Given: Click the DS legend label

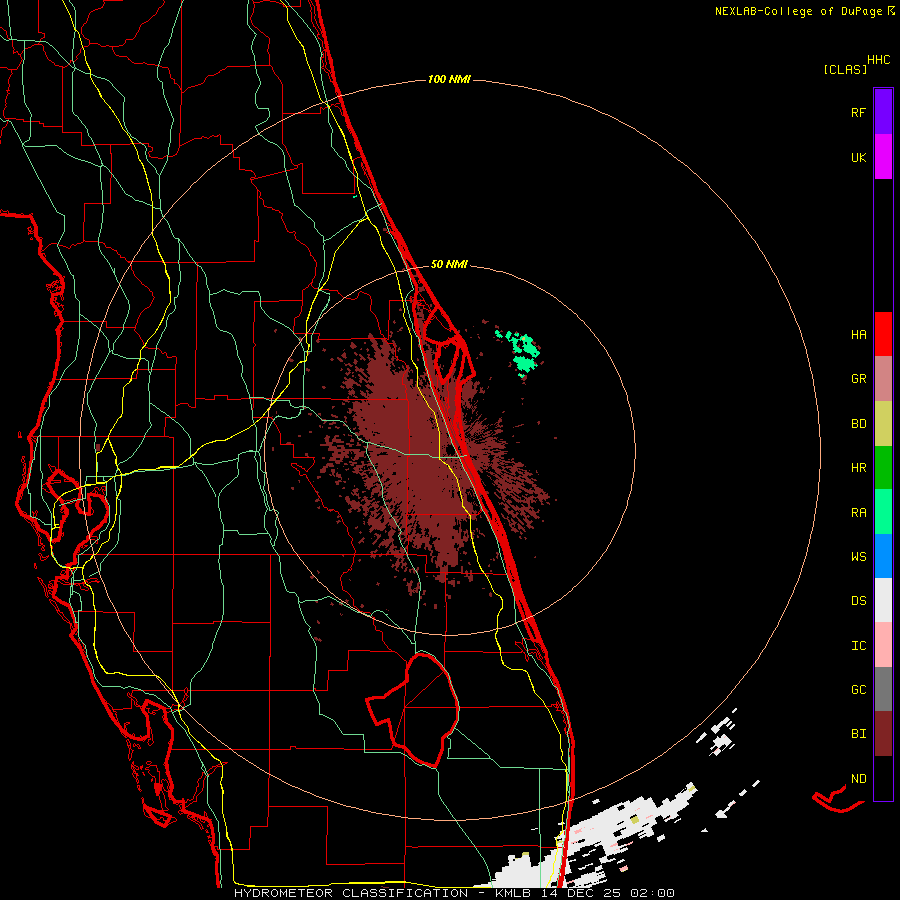Looking at the screenshot, I should 858,601.
